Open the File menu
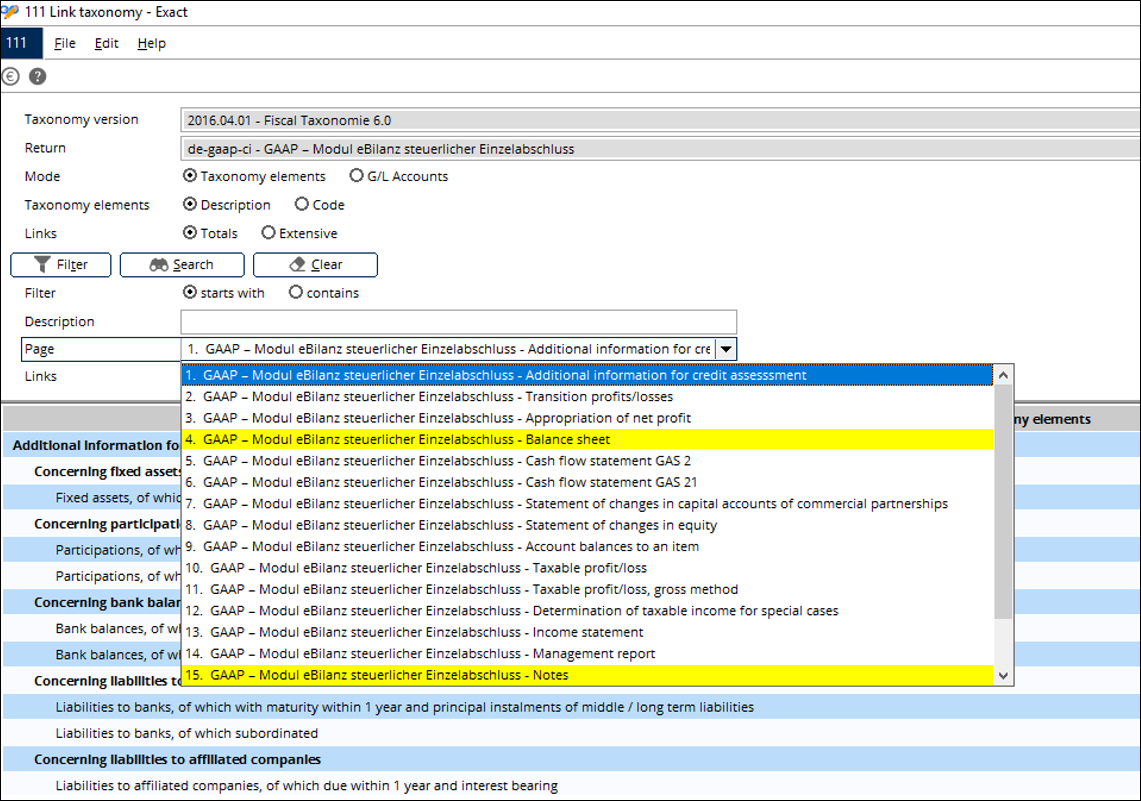This screenshot has height=801, width=1141. pyautogui.click(x=65, y=44)
